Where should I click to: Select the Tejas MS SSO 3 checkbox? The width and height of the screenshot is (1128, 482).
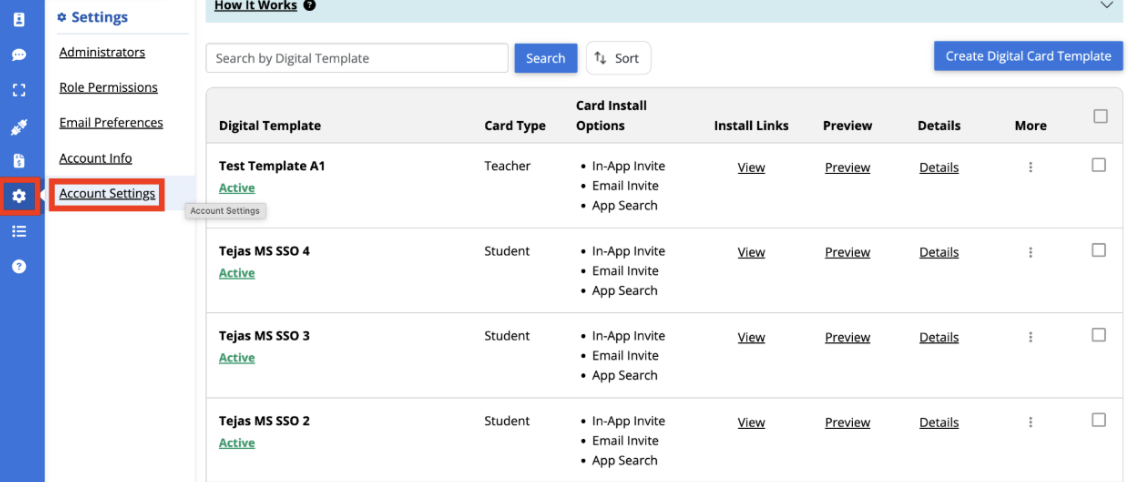tap(1099, 335)
